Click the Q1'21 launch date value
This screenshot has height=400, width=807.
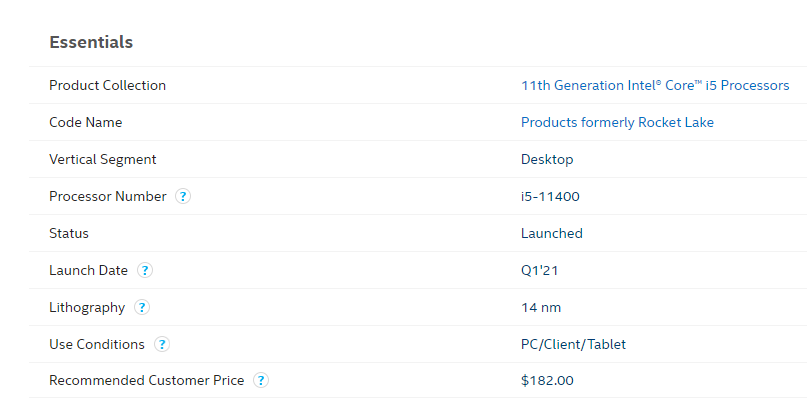pos(539,271)
